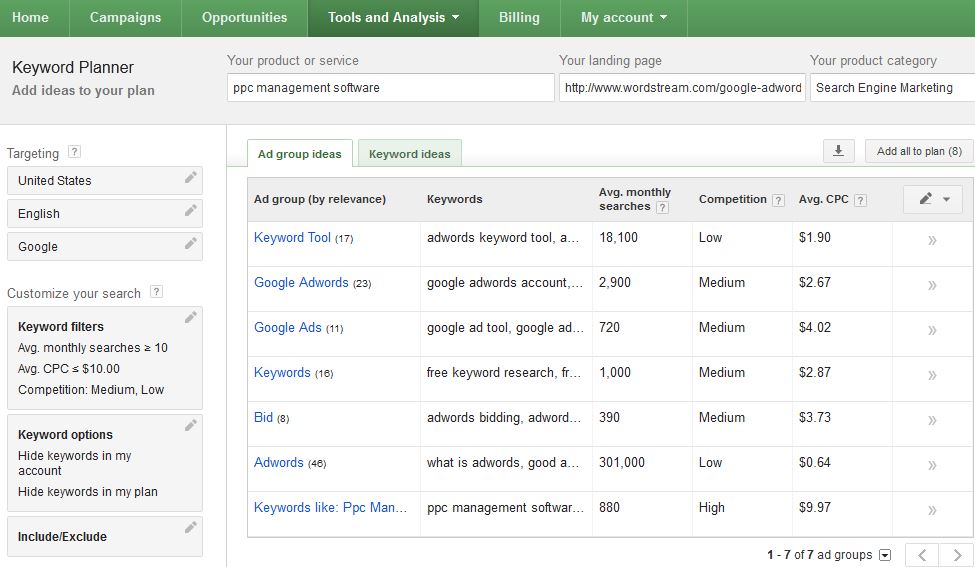Click Add all to plan (8) button
Image resolution: width=975 pixels, height=567 pixels.
[x=919, y=151]
